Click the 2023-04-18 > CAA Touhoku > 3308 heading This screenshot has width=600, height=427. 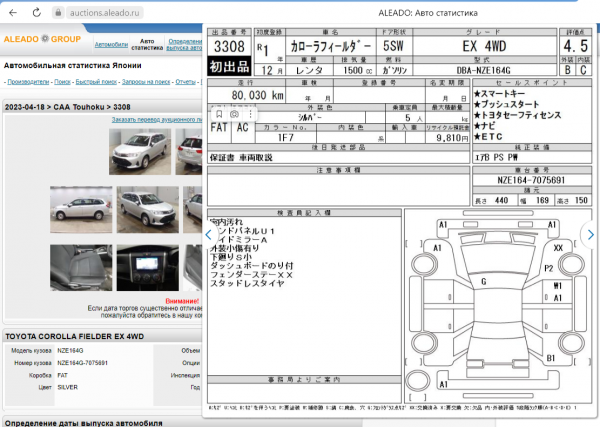click(x=68, y=107)
